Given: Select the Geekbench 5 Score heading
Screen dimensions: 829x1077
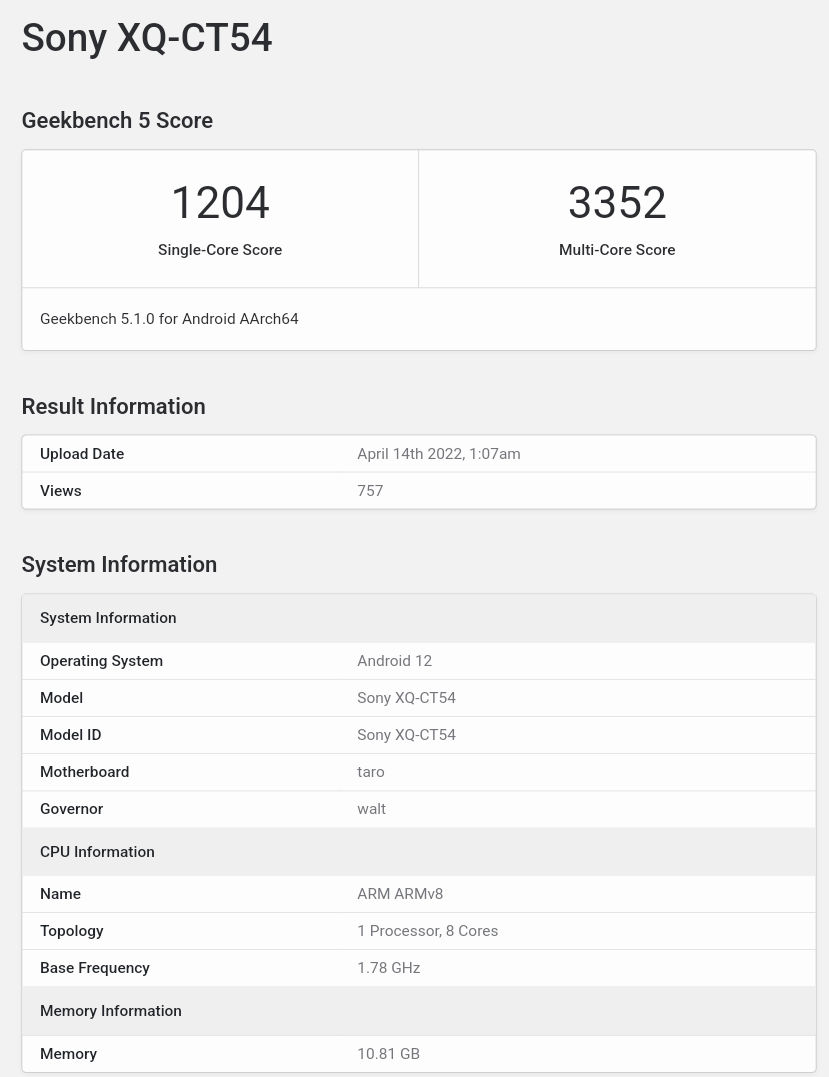Looking at the screenshot, I should coord(117,120).
